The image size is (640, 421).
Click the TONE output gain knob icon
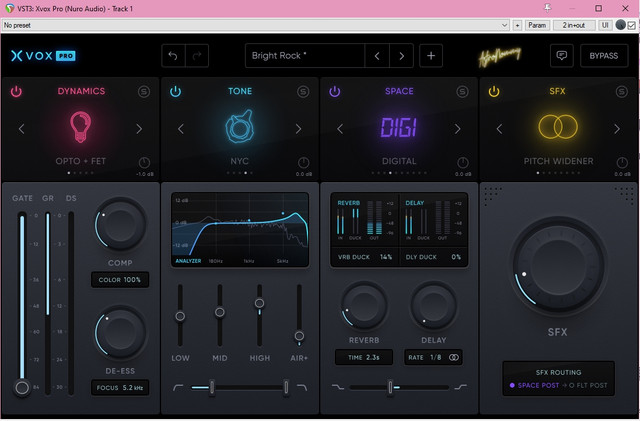pyautogui.click(x=303, y=163)
